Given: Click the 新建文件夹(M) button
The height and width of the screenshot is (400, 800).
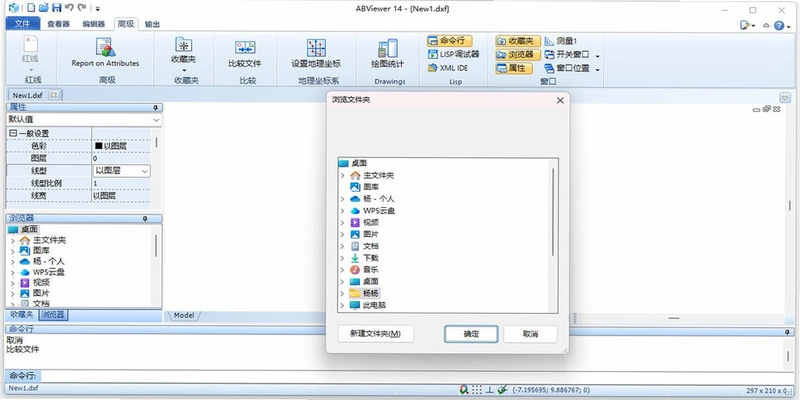Looking at the screenshot, I should [376, 334].
